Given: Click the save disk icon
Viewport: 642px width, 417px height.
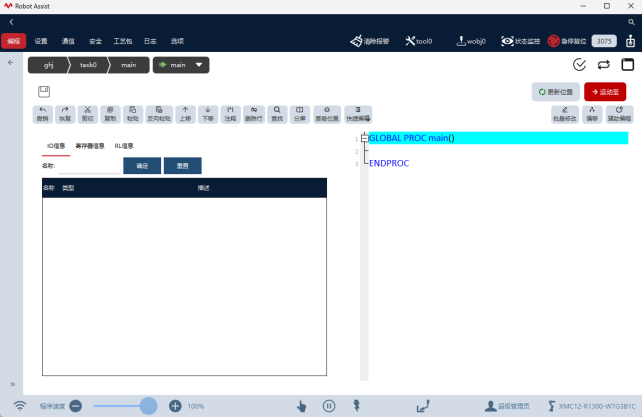Looking at the screenshot, I should coord(44,91).
